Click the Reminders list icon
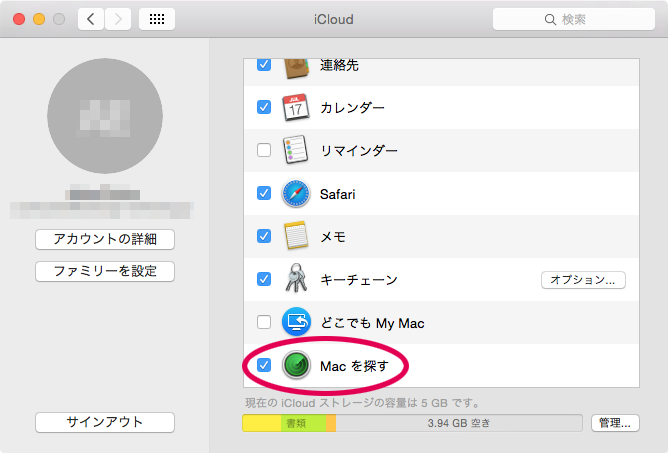The width and height of the screenshot is (668, 453). point(295,150)
